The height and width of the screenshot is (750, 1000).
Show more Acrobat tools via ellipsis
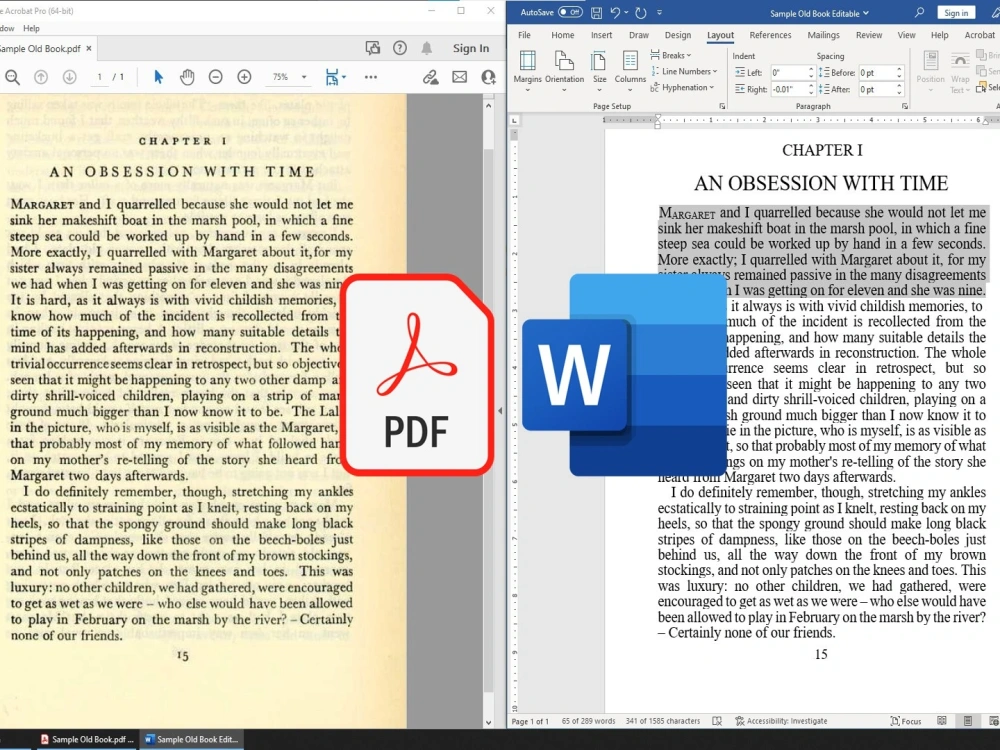point(371,77)
